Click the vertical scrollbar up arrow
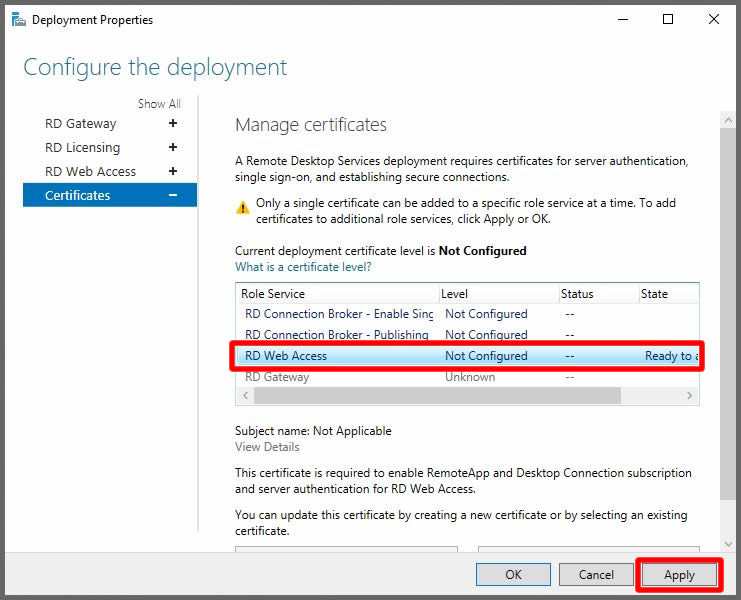The width and height of the screenshot is (741, 600). [728, 120]
